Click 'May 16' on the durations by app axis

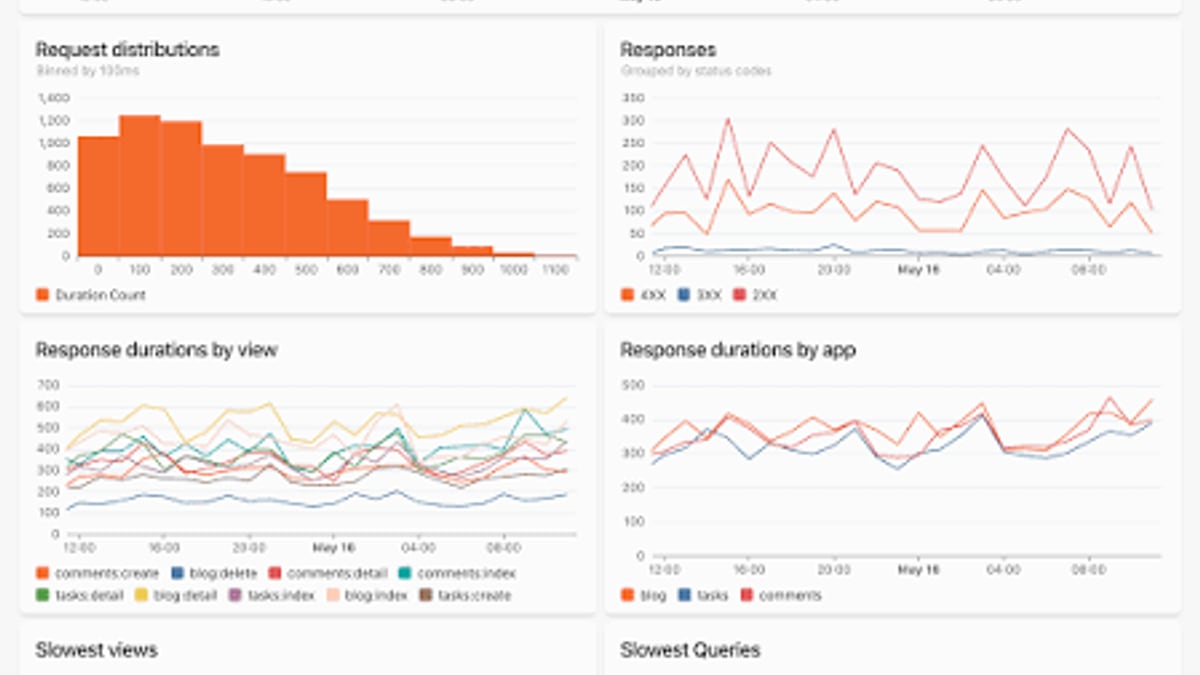(920, 569)
